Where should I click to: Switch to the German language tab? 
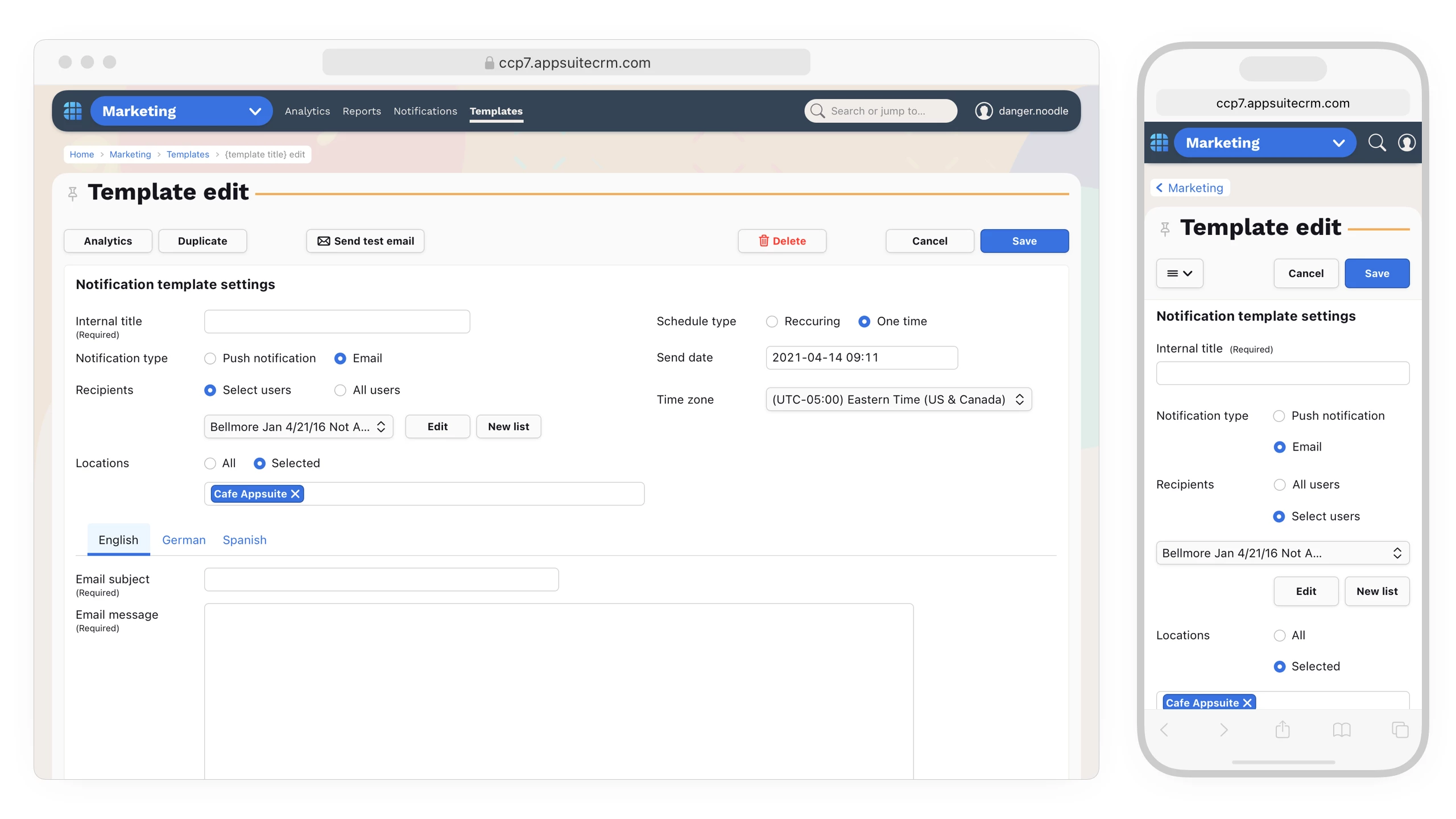click(184, 540)
